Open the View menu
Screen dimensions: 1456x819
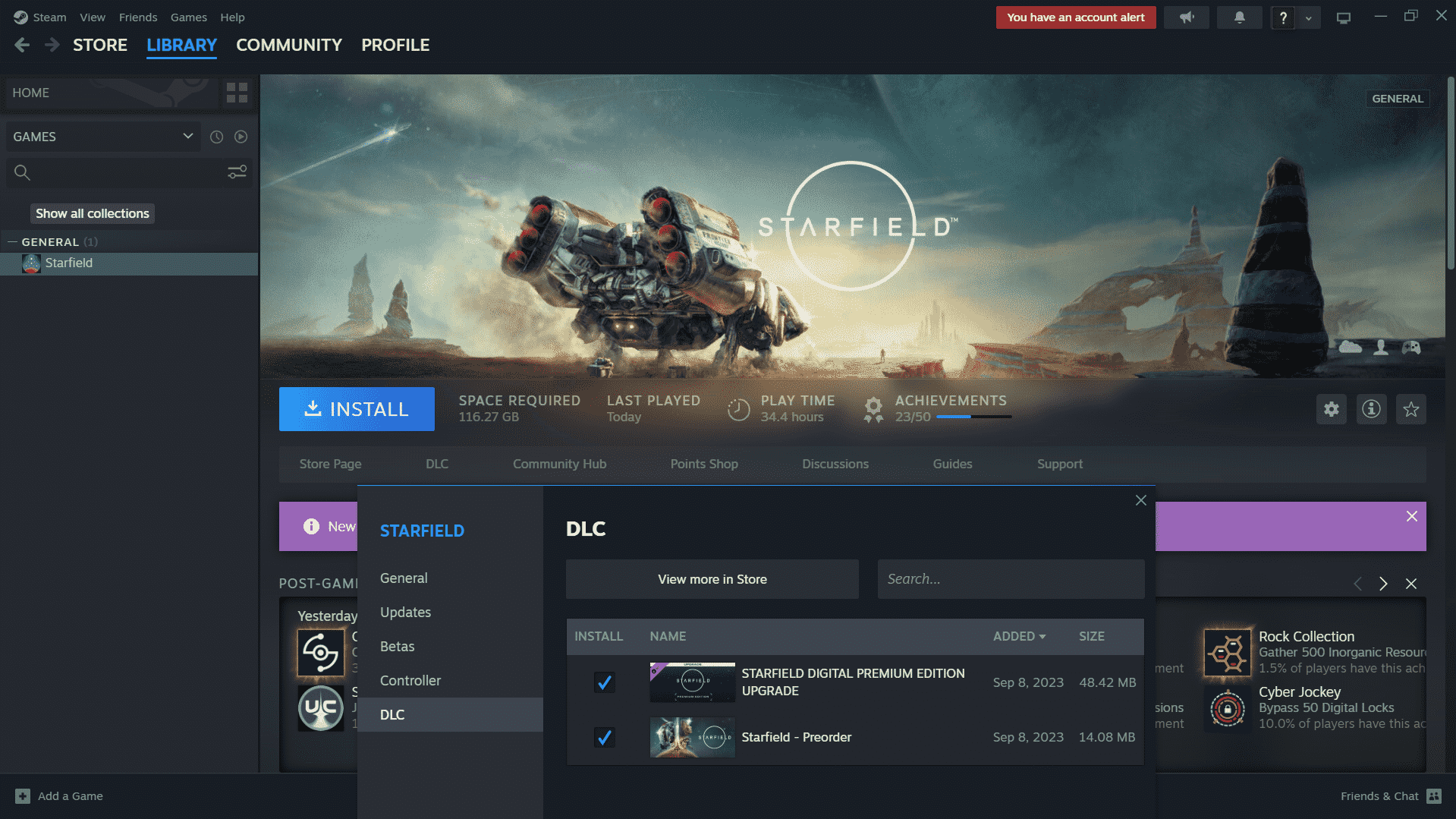[x=92, y=17]
